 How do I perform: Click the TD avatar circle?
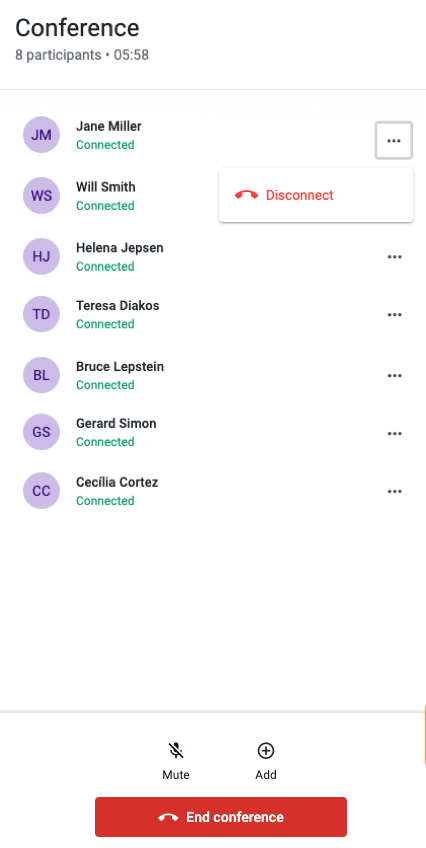coord(41,314)
